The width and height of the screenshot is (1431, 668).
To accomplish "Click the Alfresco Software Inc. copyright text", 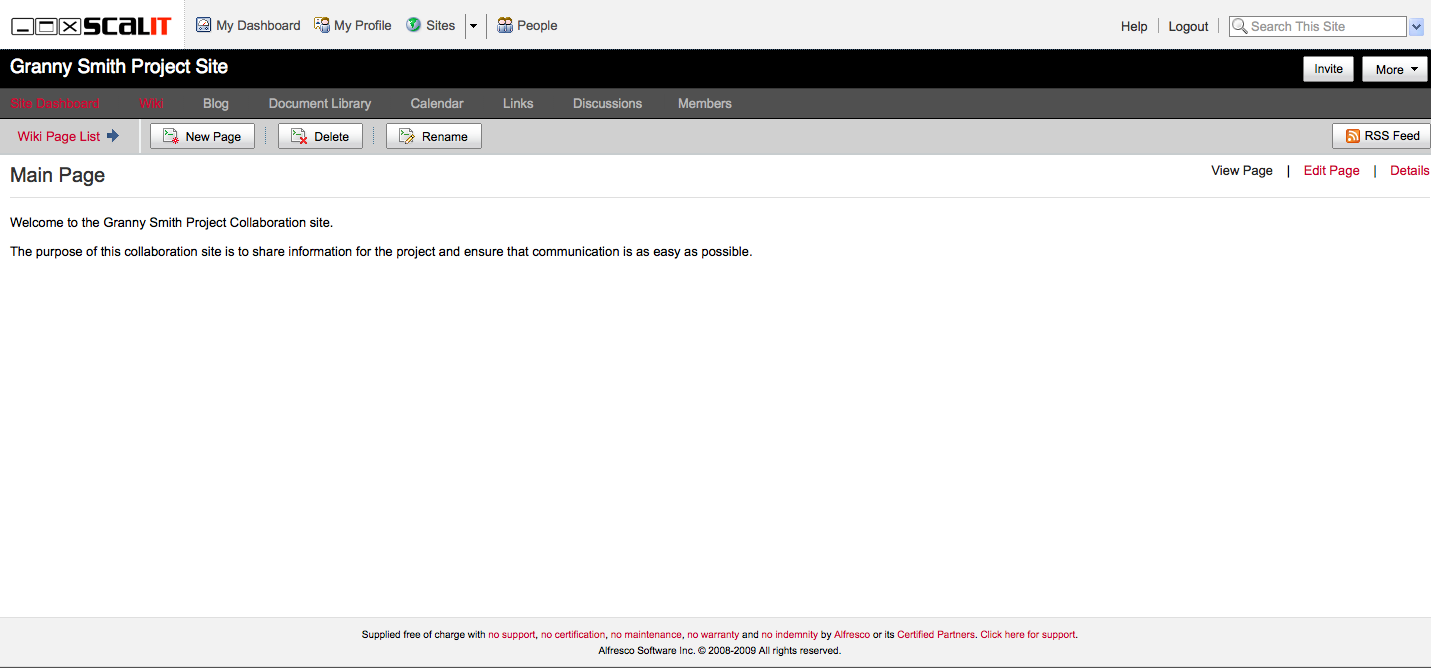I will tap(719, 650).
